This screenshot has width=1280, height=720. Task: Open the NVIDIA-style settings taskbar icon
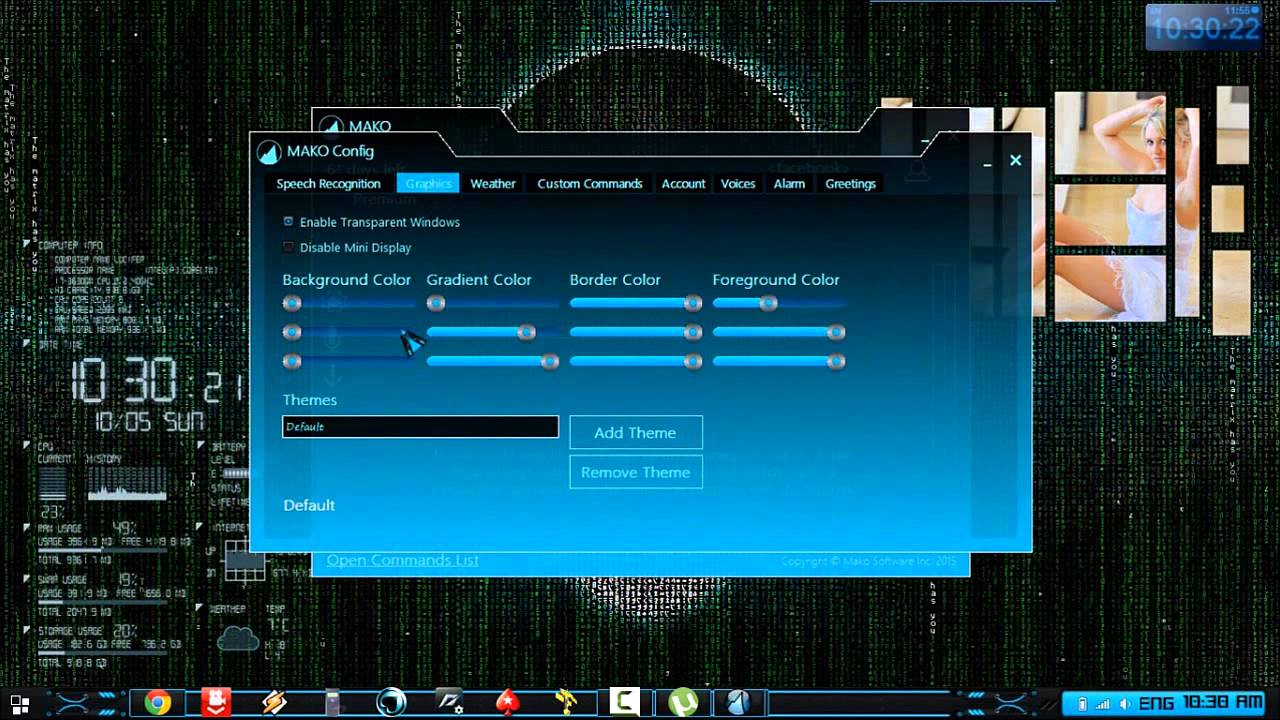[x=449, y=703]
